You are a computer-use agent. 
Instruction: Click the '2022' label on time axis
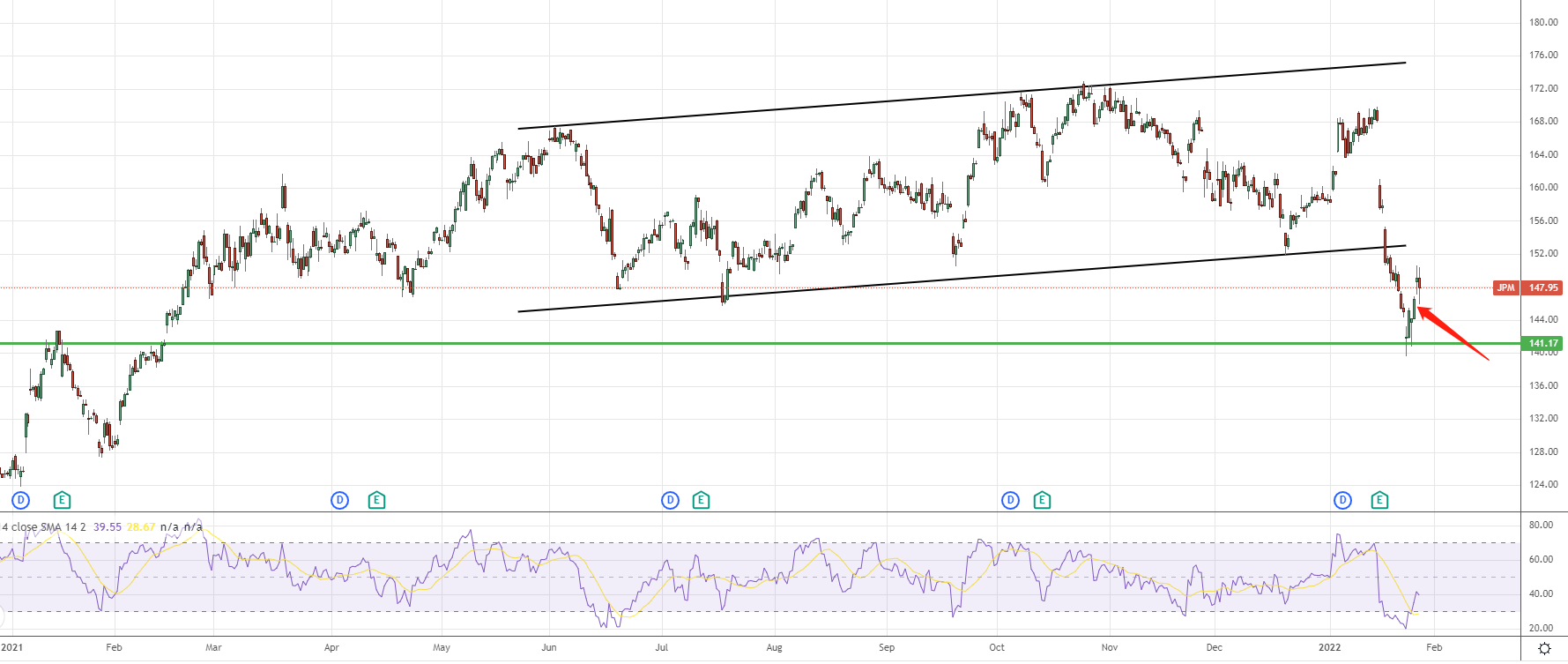(x=1329, y=647)
